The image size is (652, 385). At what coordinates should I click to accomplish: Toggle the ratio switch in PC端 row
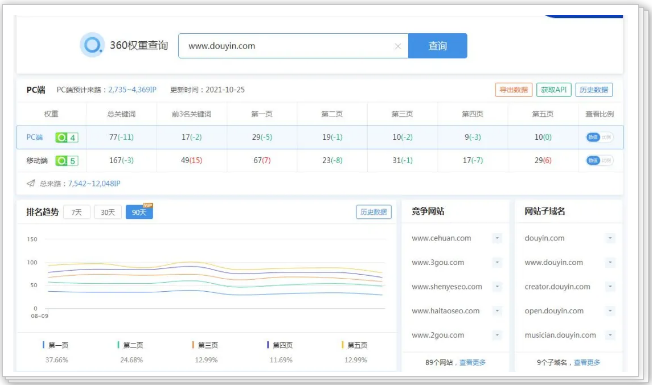tap(599, 137)
